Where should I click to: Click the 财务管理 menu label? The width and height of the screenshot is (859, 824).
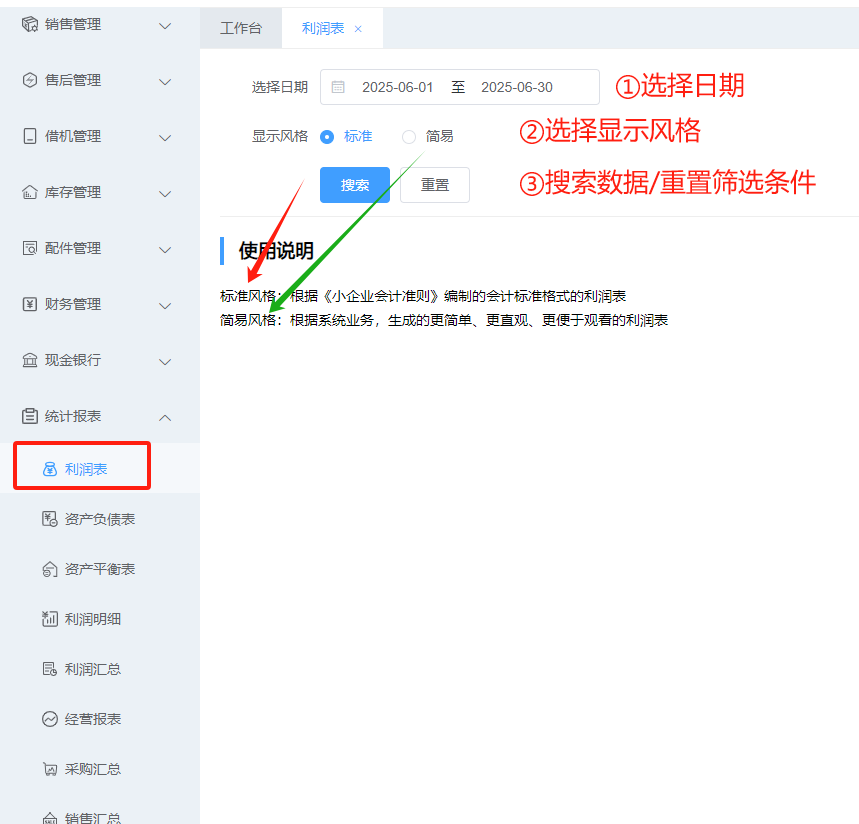(73, 304)
